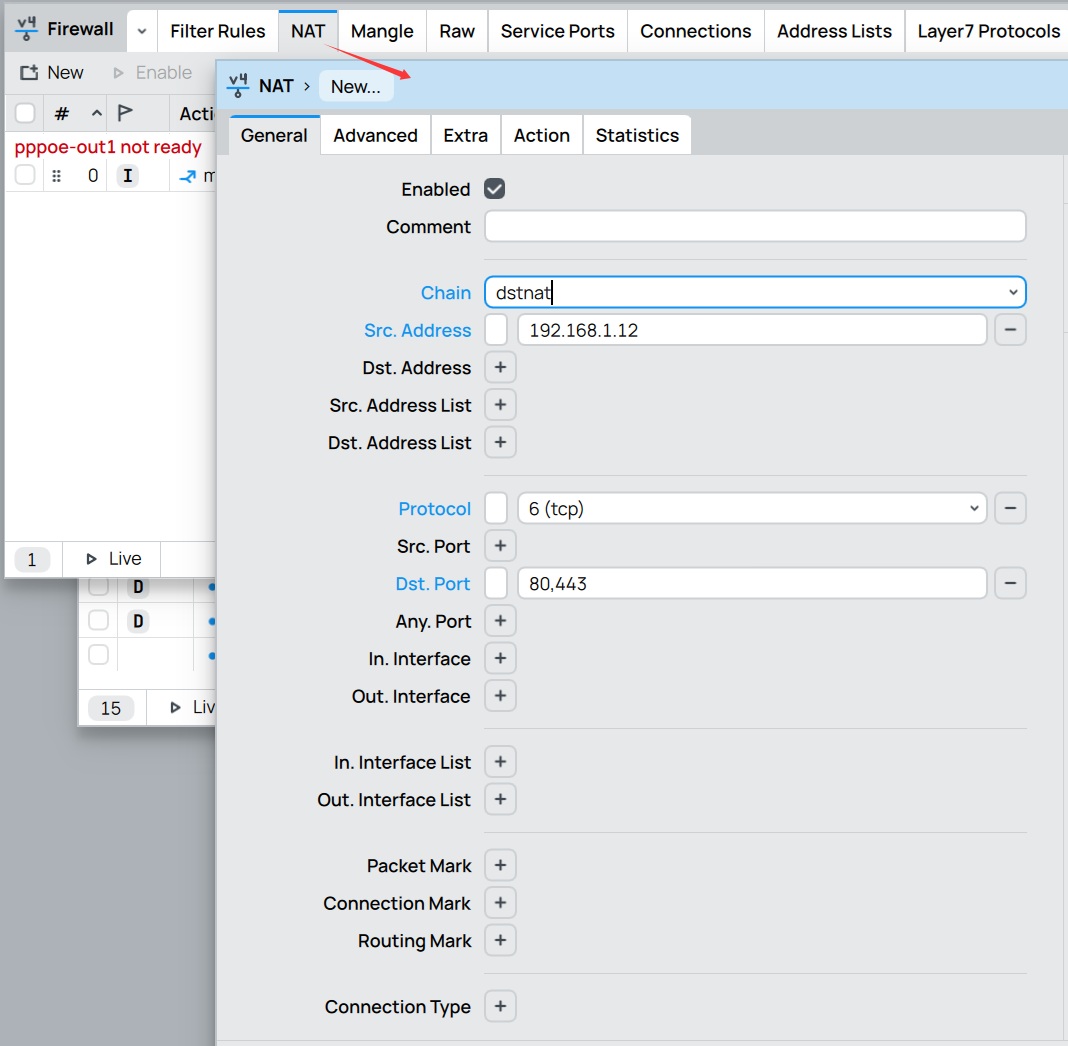Click plus icon for Packet Mark
Screen dimensions: 1068x1046
(x=500, y=866)
